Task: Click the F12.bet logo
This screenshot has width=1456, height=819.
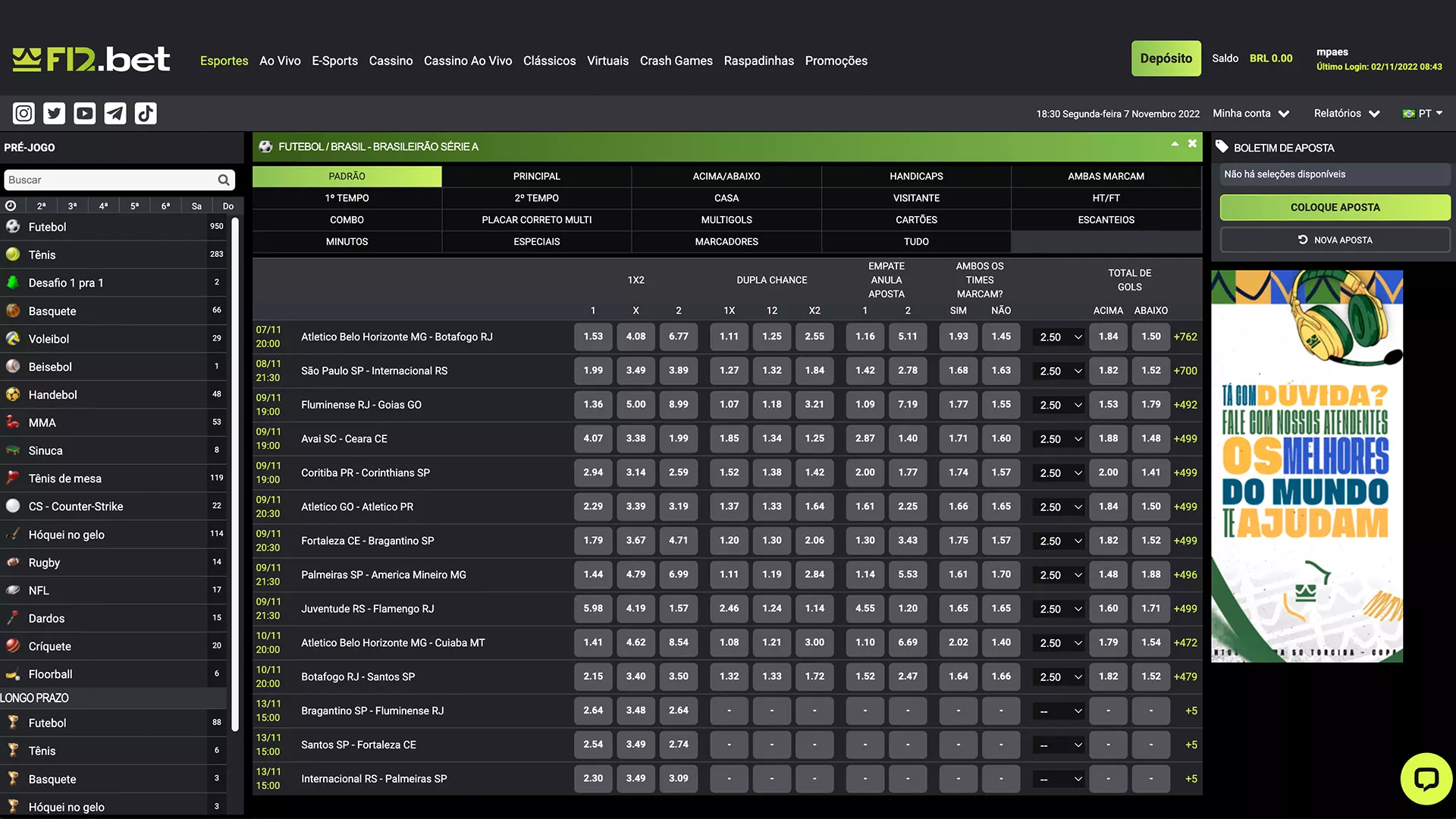Action: point(91,59)
